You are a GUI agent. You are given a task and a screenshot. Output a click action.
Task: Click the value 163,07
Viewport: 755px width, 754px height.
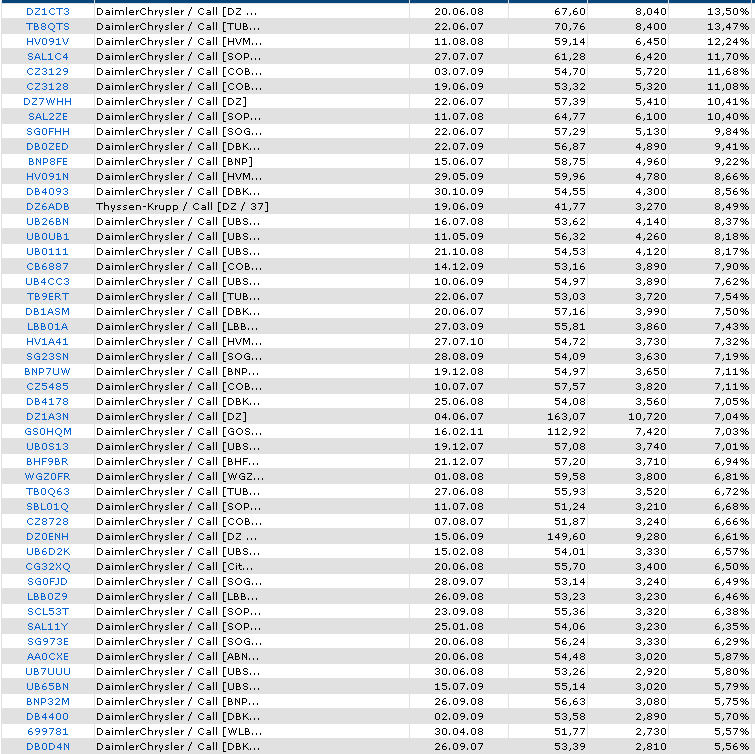coord(566,416)
